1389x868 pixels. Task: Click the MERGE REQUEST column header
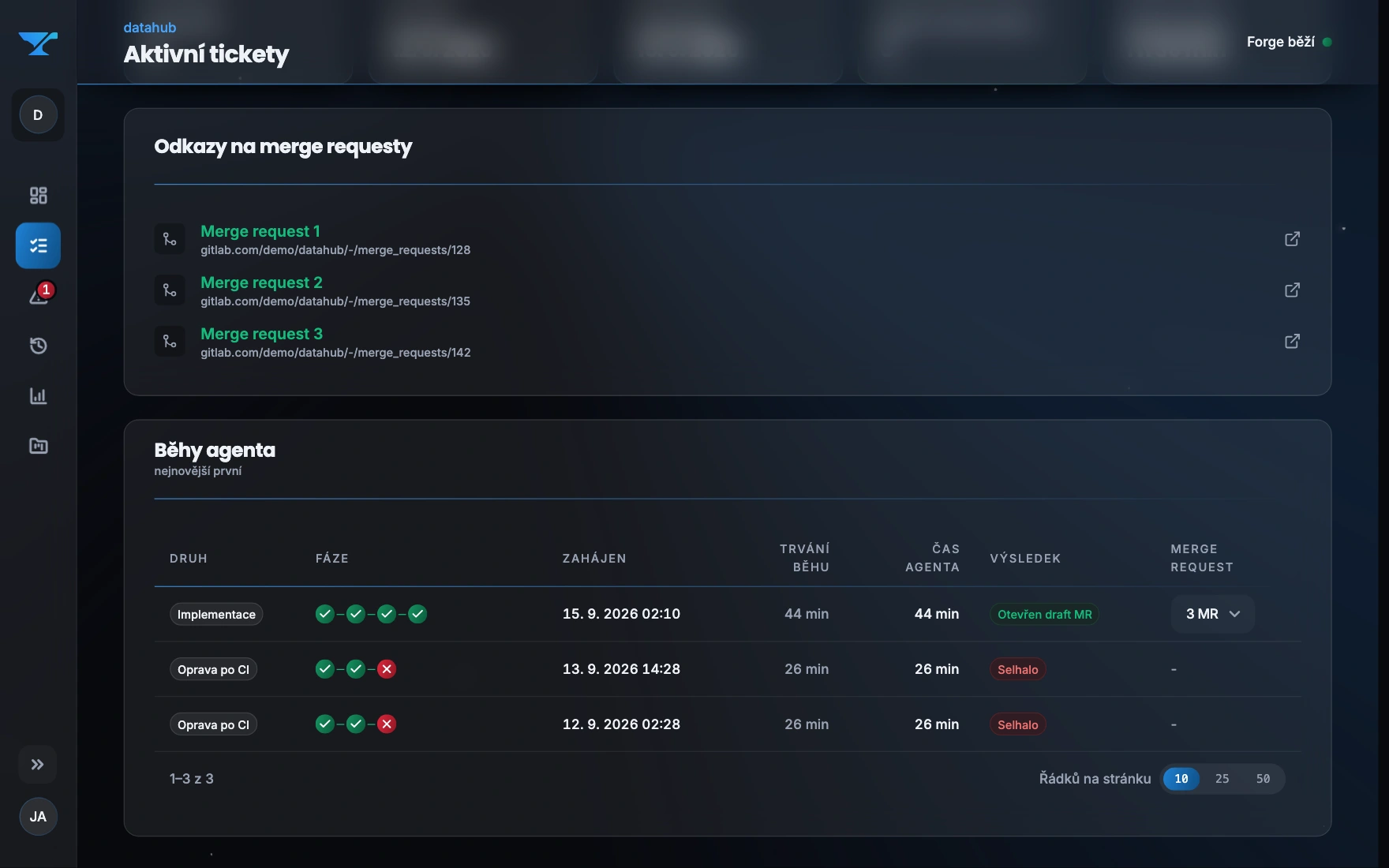coord(1202,558)
